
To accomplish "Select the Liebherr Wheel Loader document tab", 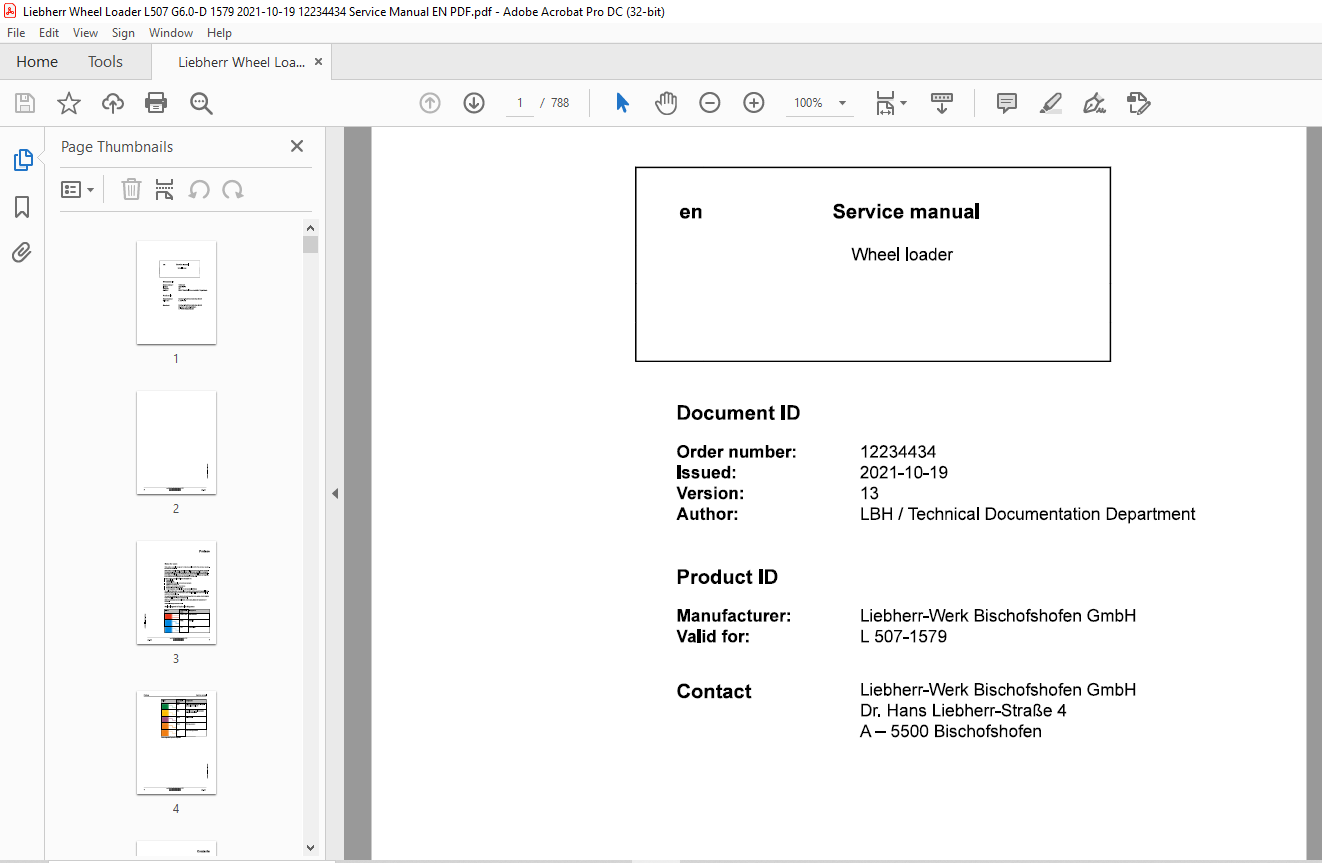I will coord(241,62).
